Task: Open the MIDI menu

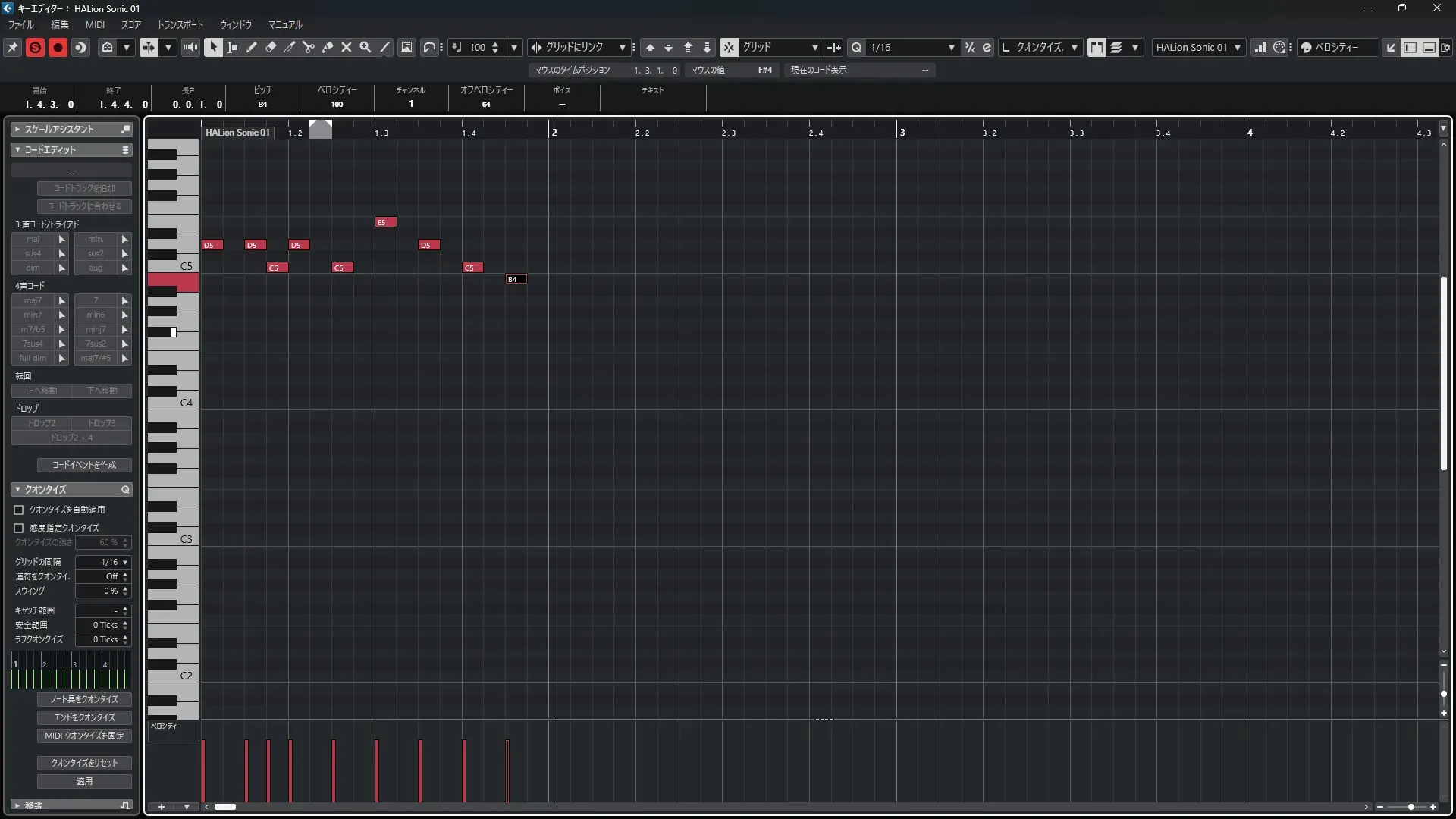Action: (x=95, y=24)
